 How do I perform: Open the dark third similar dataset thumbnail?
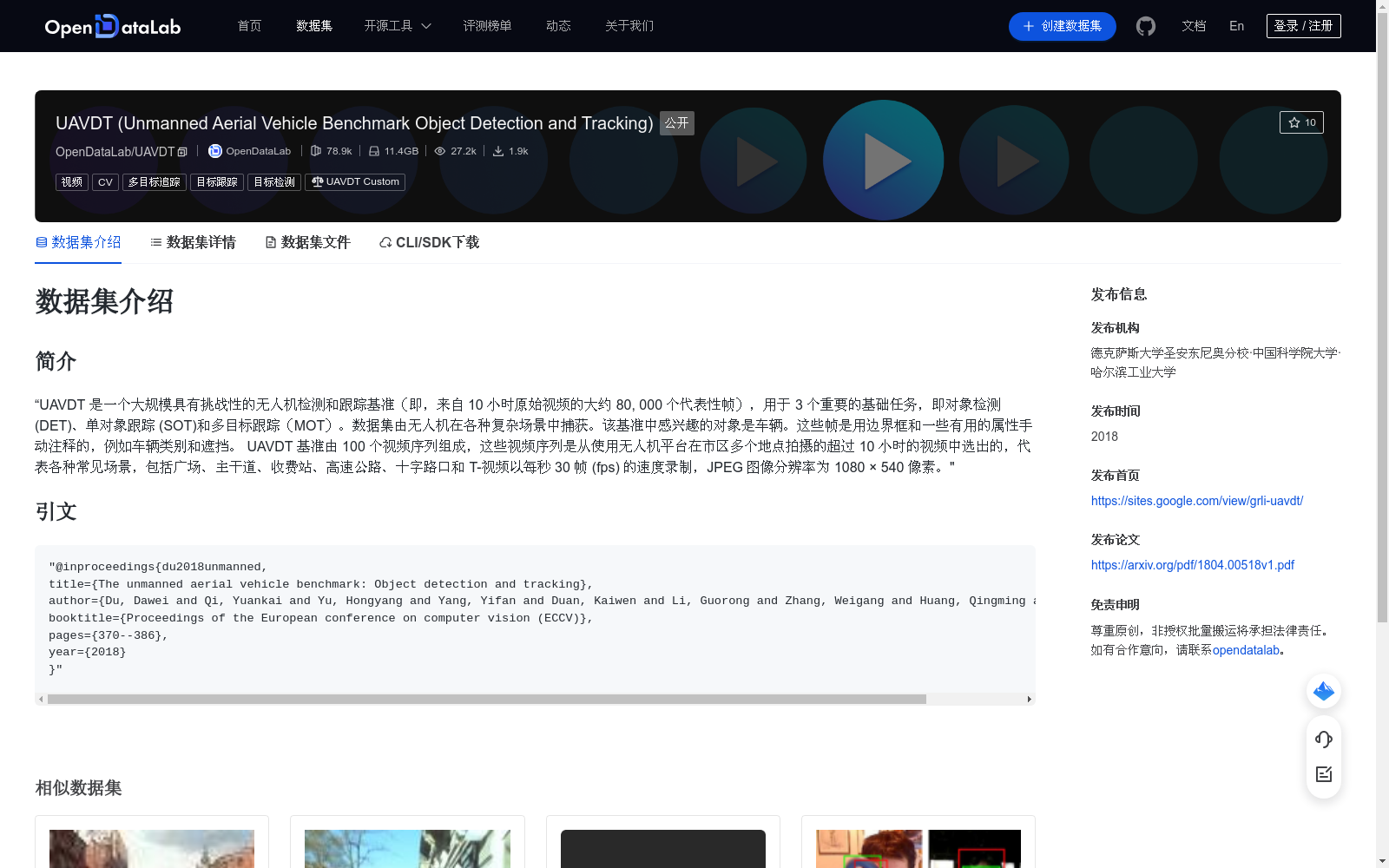click(663, 848)
